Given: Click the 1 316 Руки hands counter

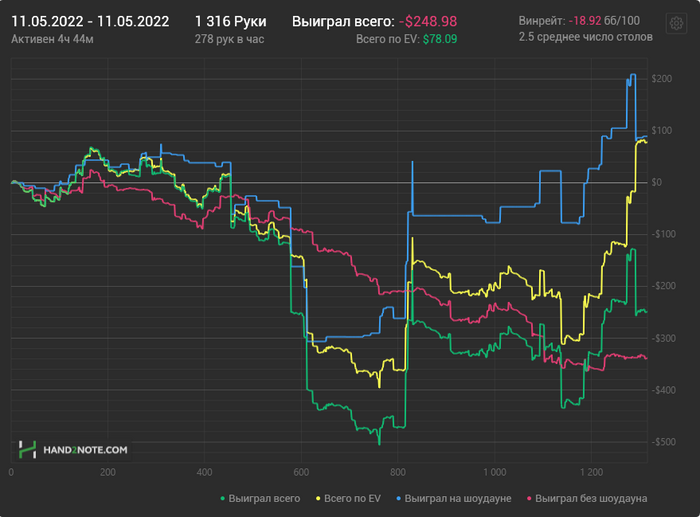Looking at the screenshot, I should click(x=230, y=21).
